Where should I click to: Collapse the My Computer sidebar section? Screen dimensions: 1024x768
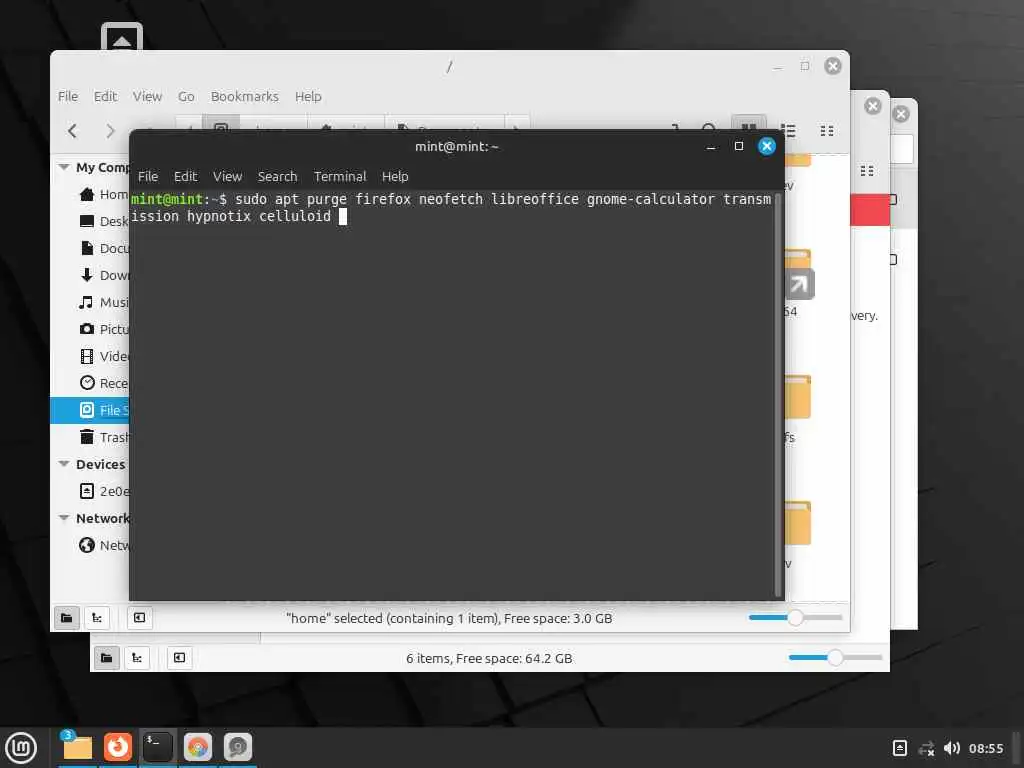(x=64, y=167)
